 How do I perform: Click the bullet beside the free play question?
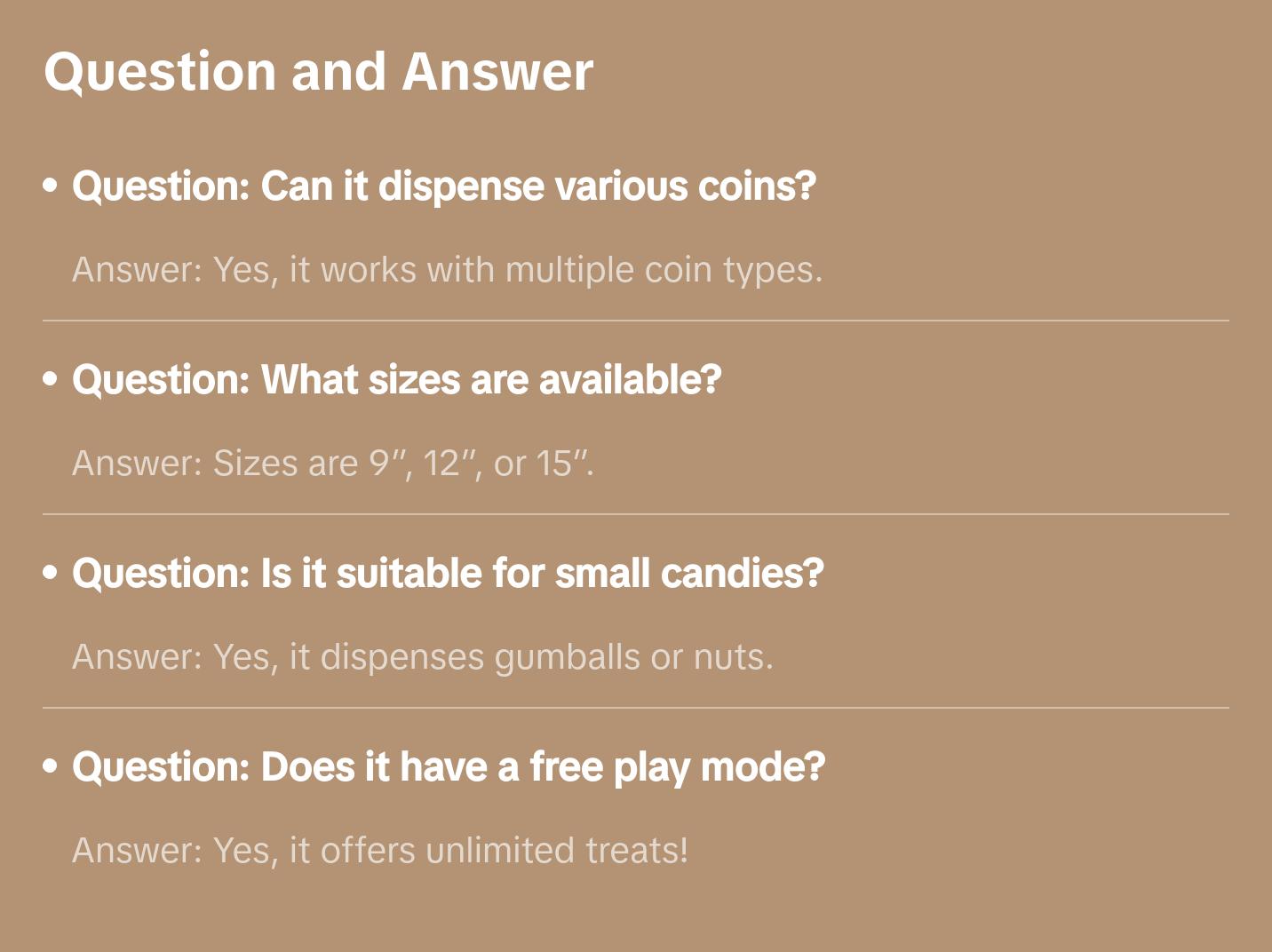tap(51, 767)
